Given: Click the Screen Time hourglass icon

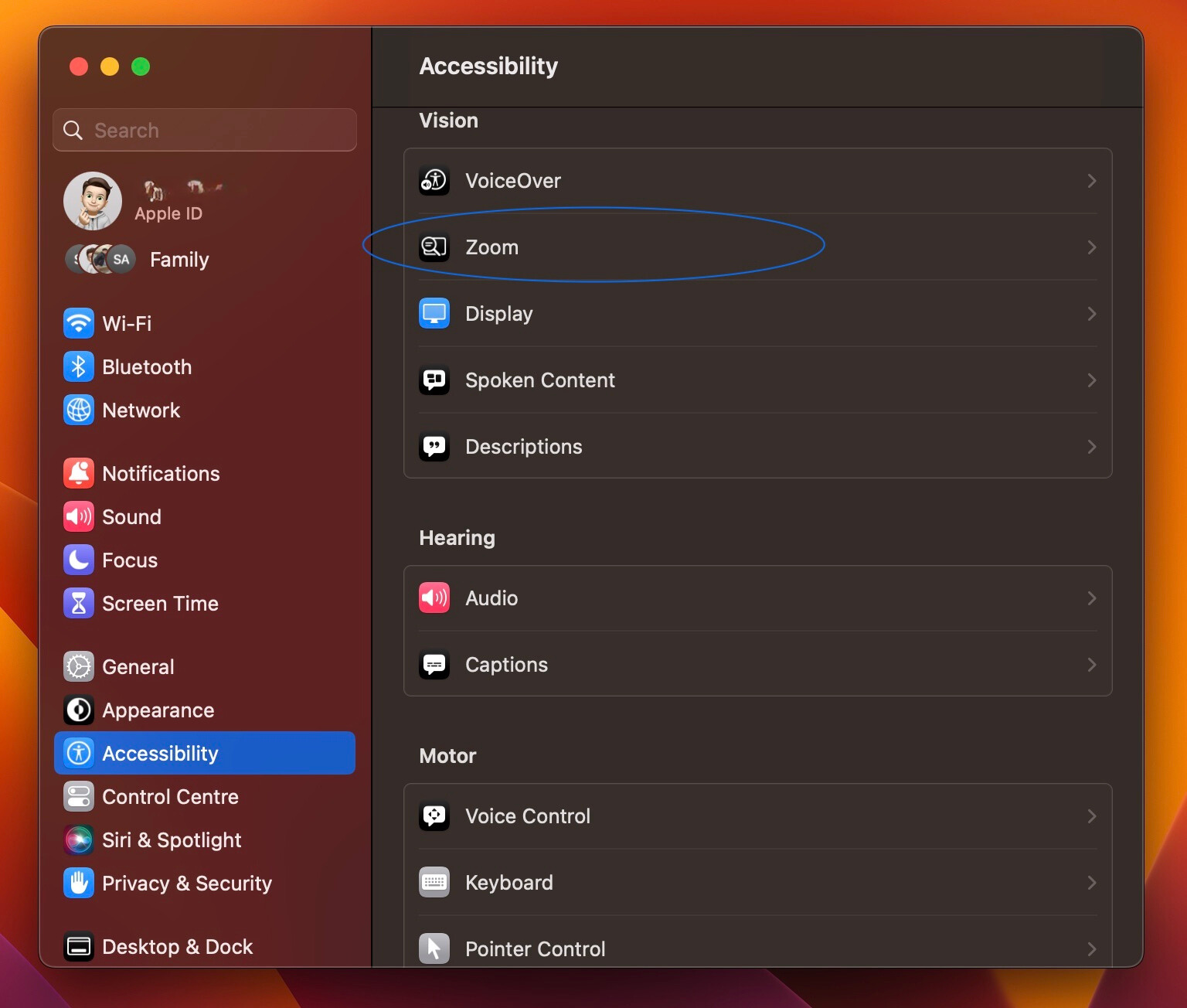Looking at the screenshot, I should (79, 603).
